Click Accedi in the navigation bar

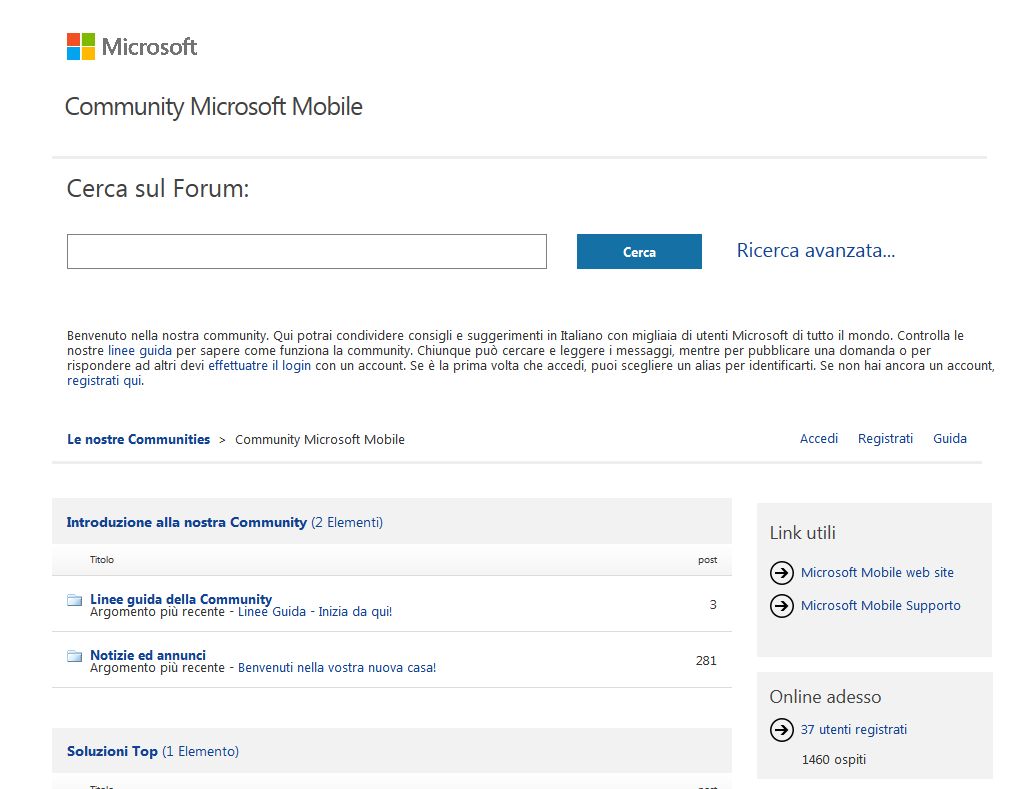click(x=819, y=439)
